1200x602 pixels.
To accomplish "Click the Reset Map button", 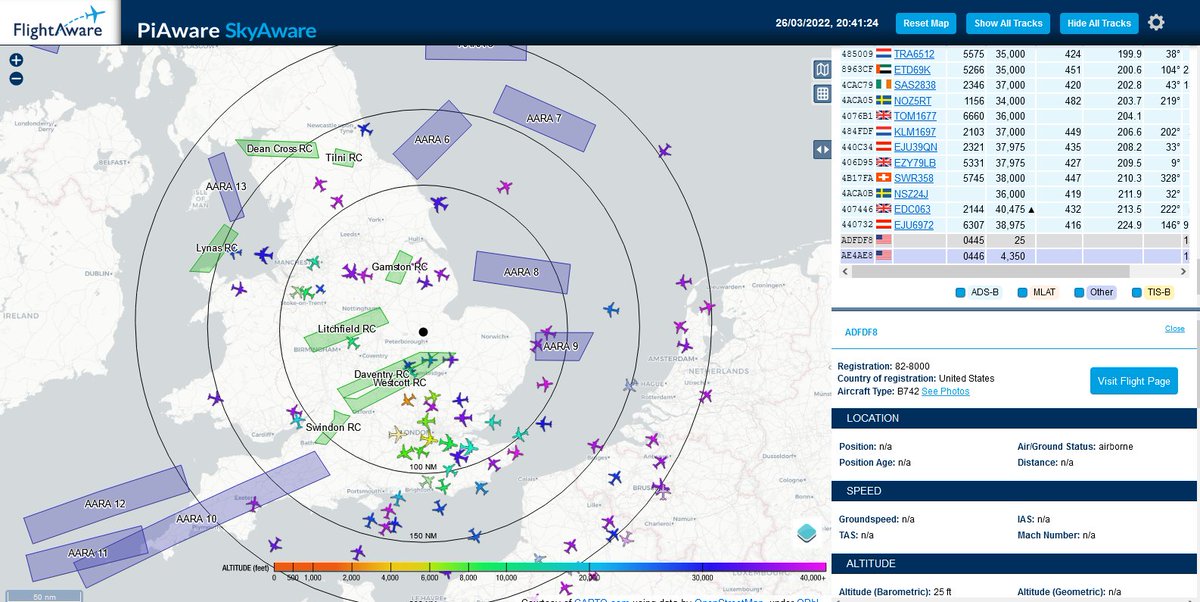I will [x=928, y=23].
